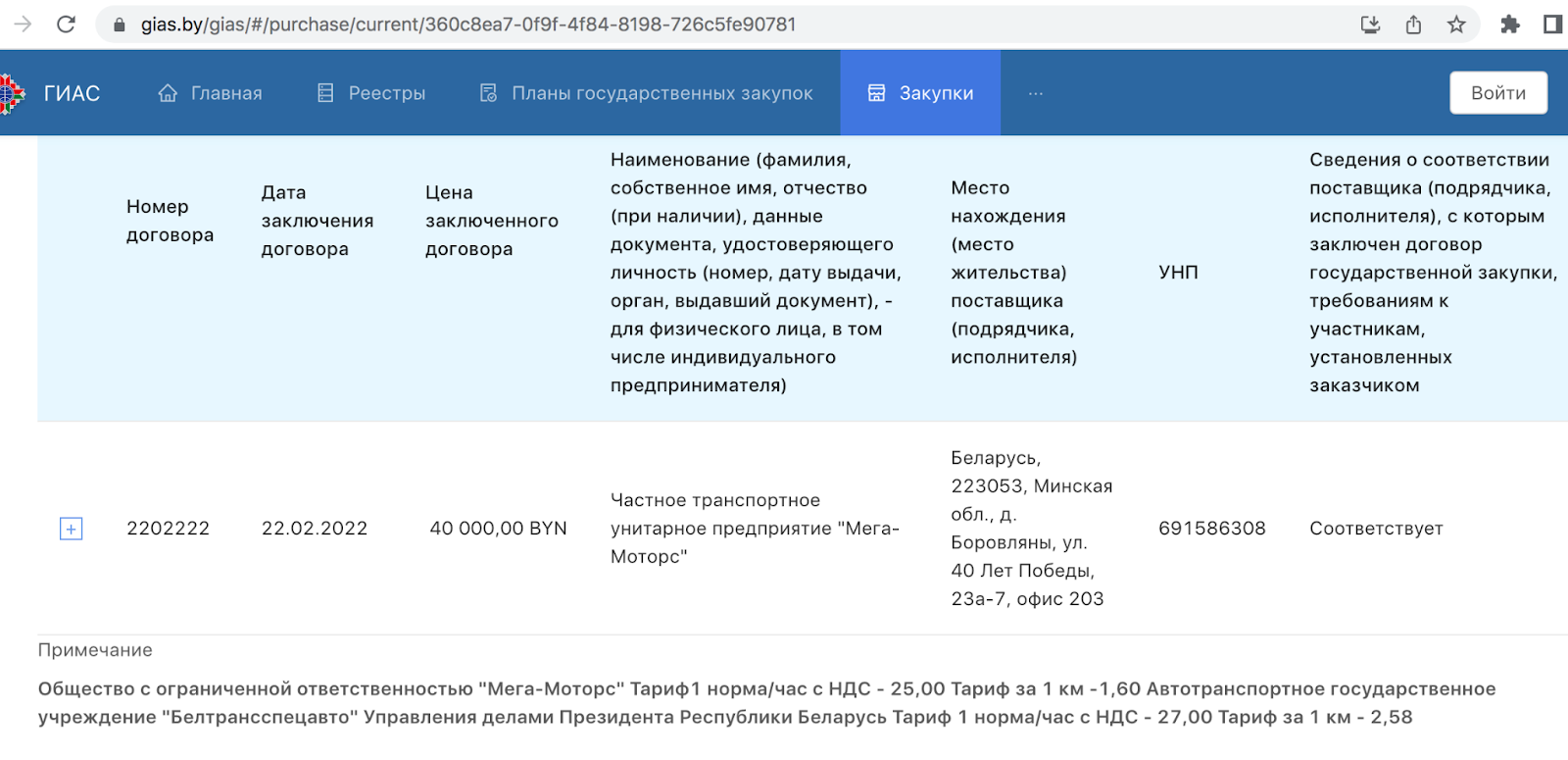This screenshot has height=760, width=1568.
Task: Click the Соответствует status cell
Action: [x=1376, y=529]
